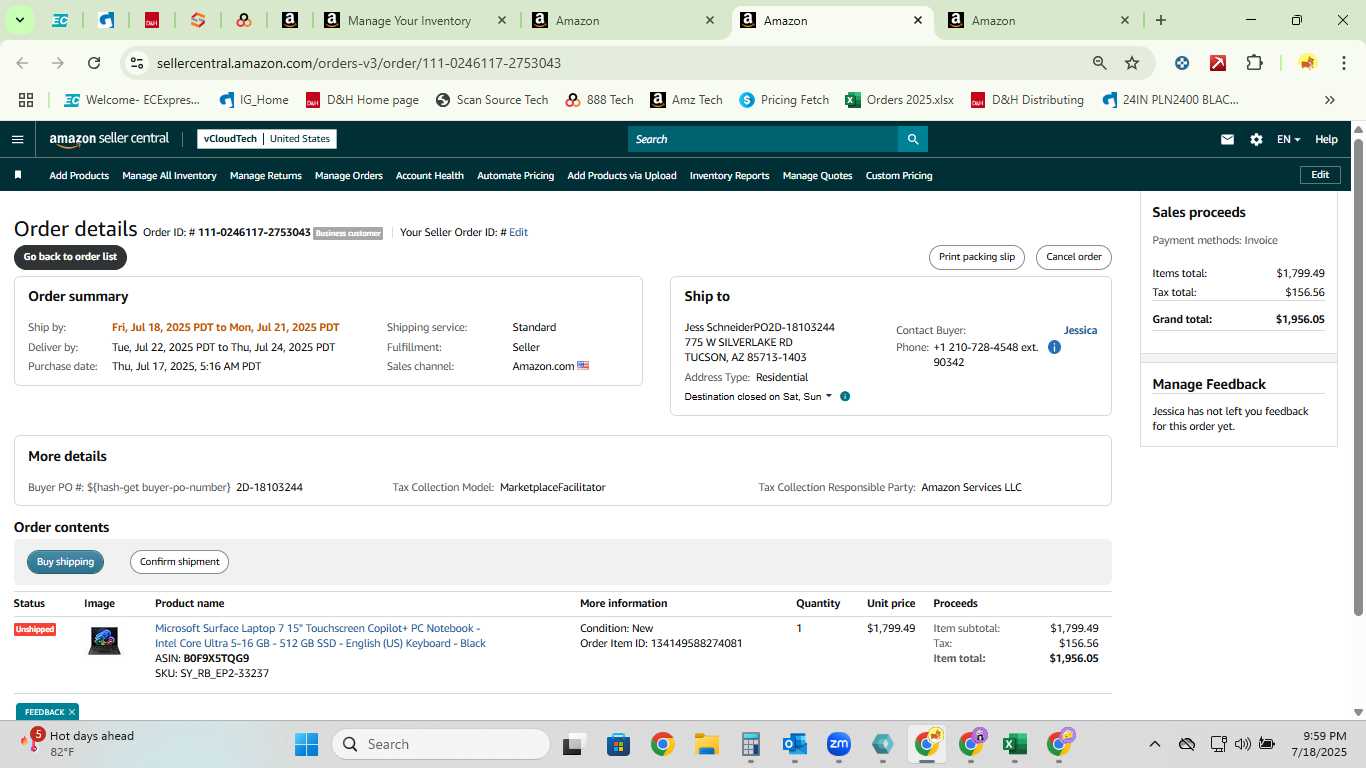Viewport: 1366px width, 768px height.
Task: Open Add Products via Upload
Action: [x=622, y=175]
